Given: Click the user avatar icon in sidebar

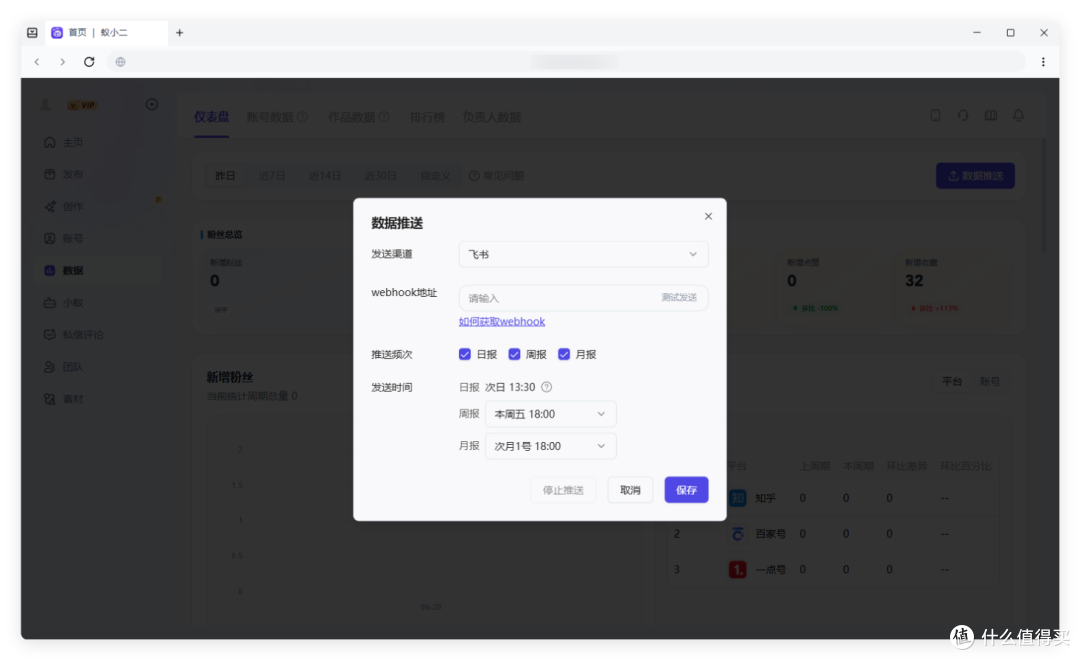Looking at the screenshot, I should [x=45, y=105].
